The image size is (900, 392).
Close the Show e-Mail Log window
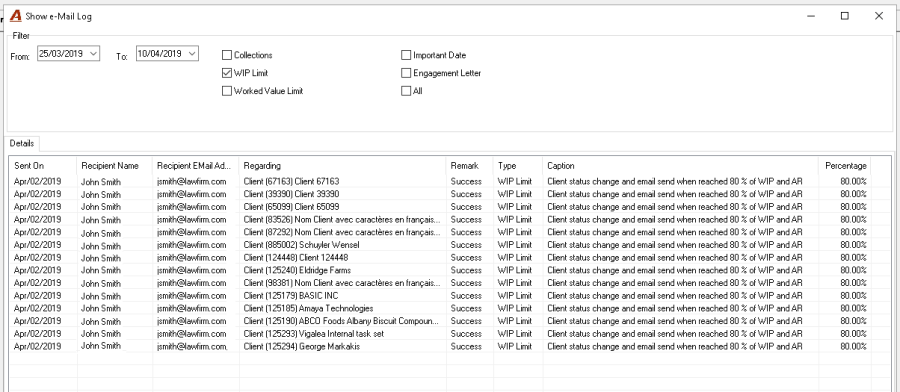tap(879, 16)
